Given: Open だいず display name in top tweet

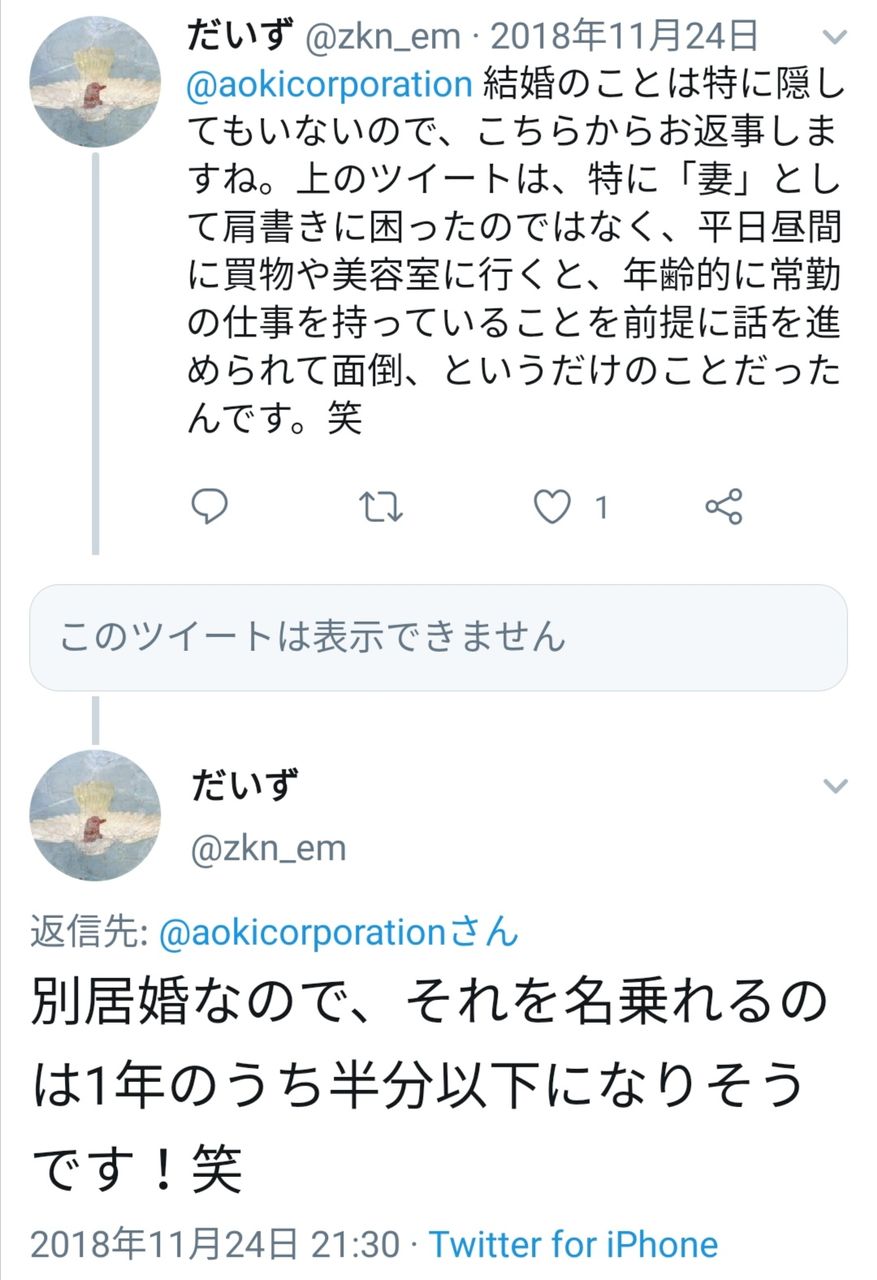Looking at the screenshot, I should tap(238, 37).
